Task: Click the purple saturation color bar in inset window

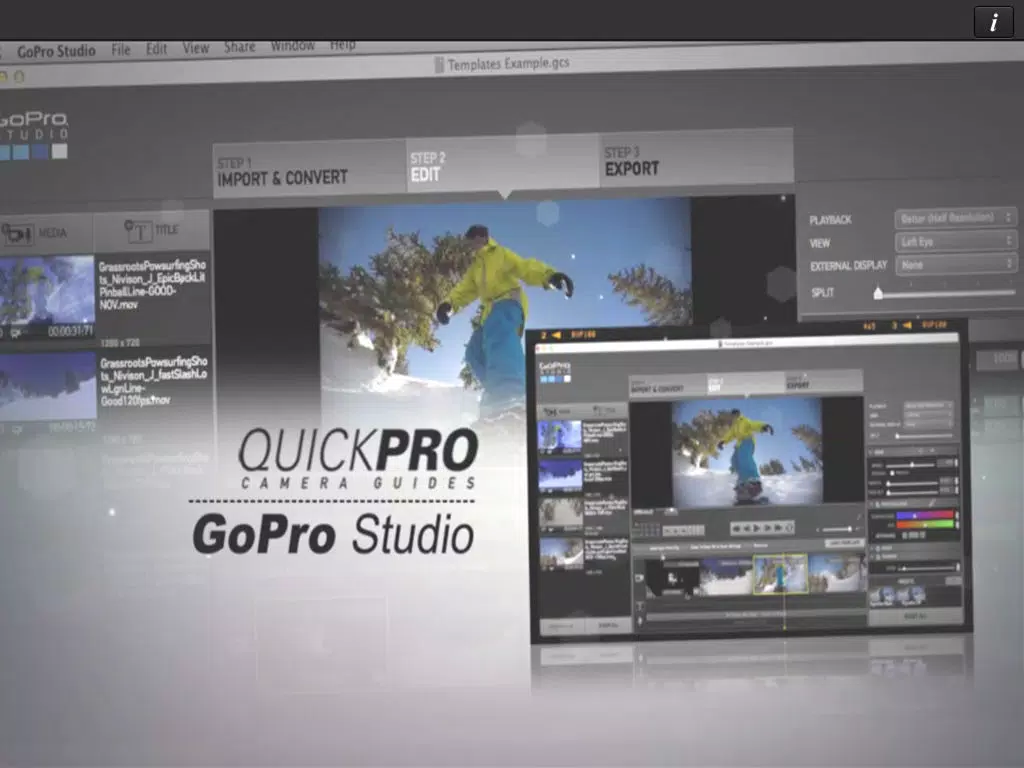Action: (924, 515)
